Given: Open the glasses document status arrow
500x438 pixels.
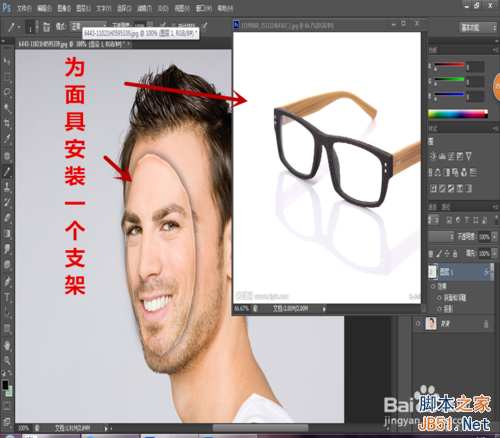Looking at the screenshot, I should [324, 309].
